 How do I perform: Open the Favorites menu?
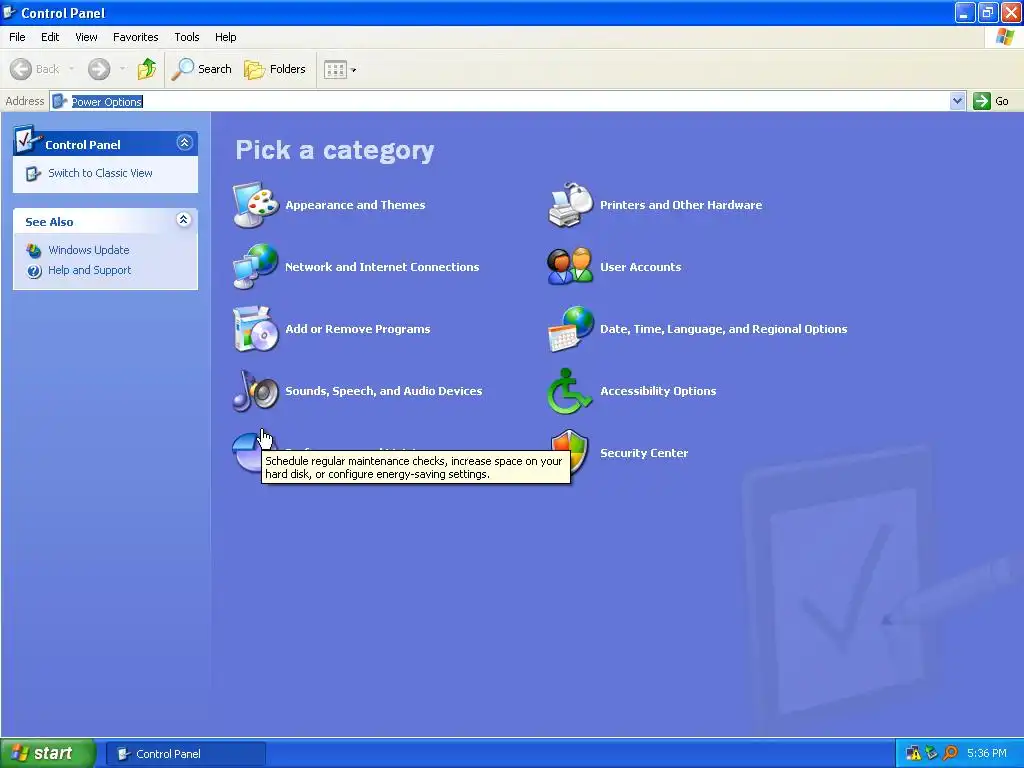pyautogui.click(x=135, y=37)
